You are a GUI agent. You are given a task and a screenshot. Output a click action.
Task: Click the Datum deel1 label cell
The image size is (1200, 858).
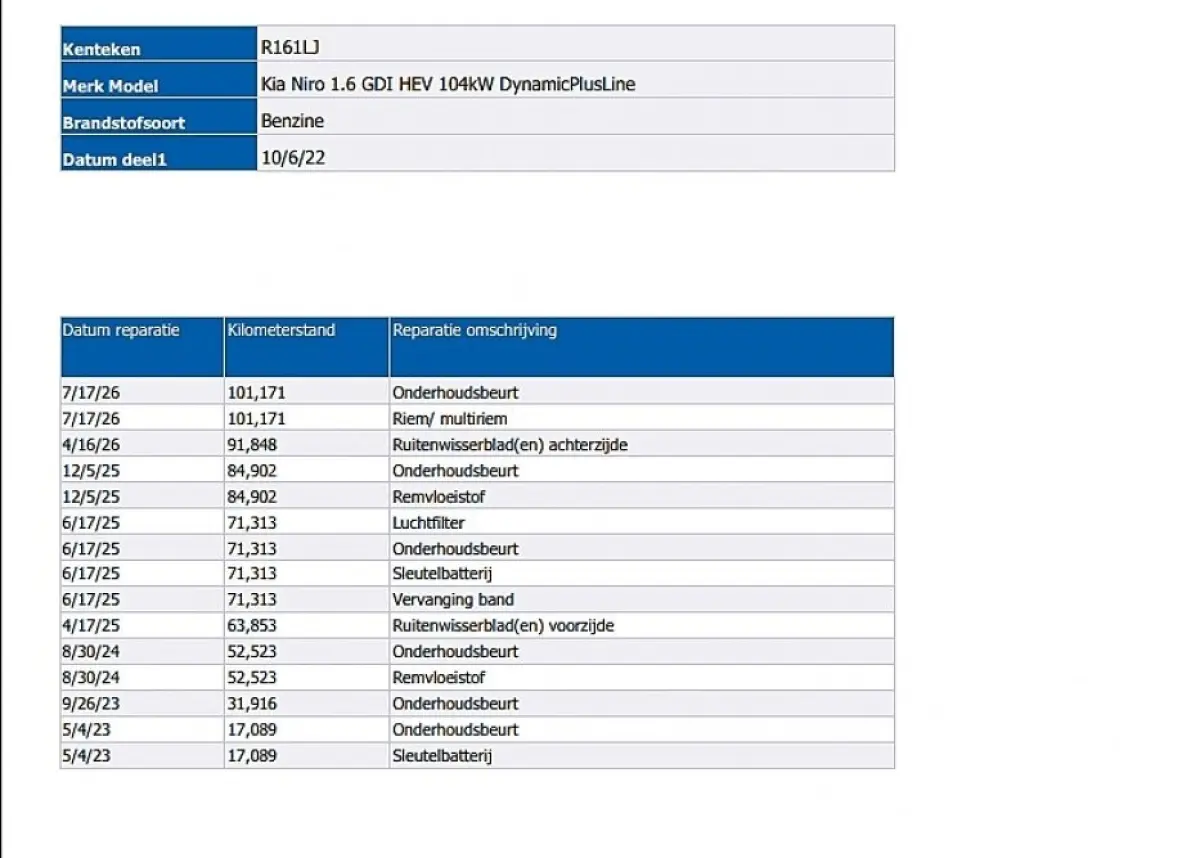point(159,153)
